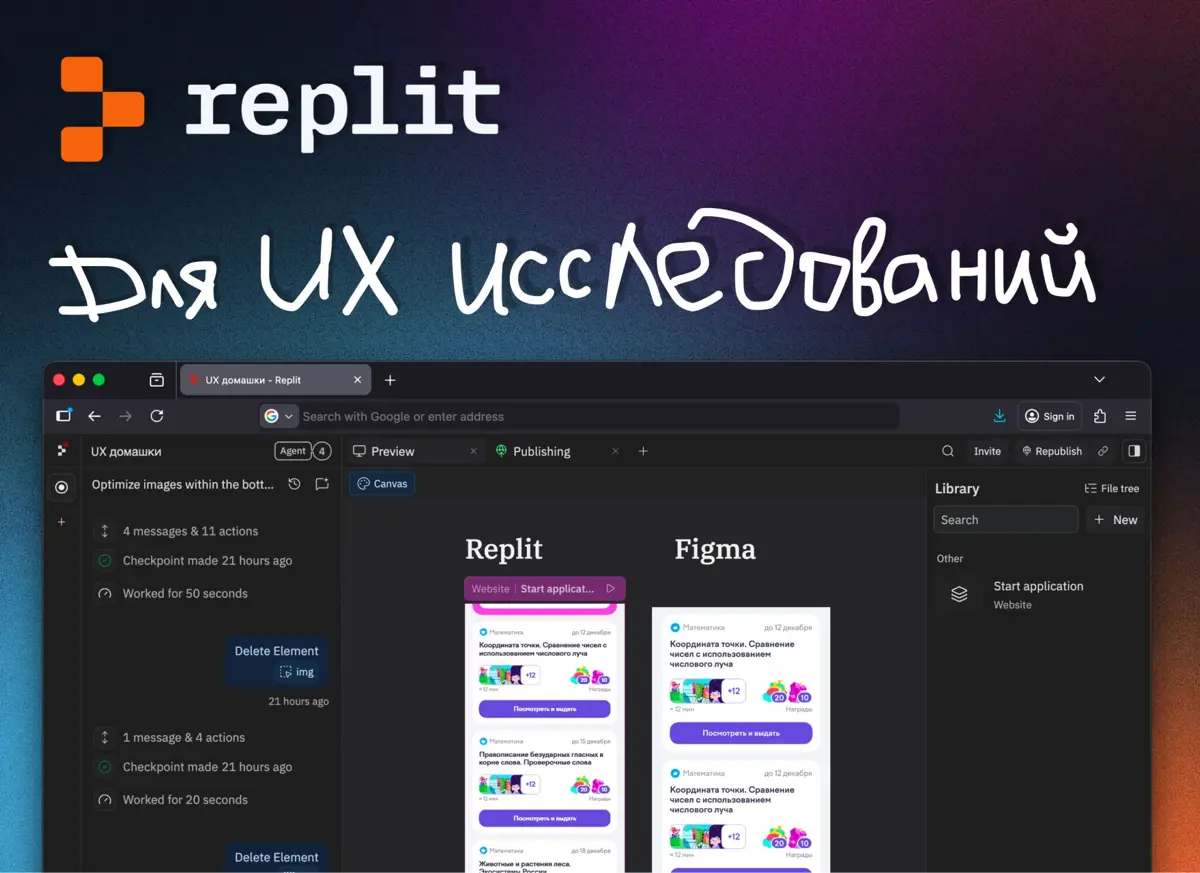Open the File tree view
This screenshot has width=1200, height=873.
click(1112, 489)
